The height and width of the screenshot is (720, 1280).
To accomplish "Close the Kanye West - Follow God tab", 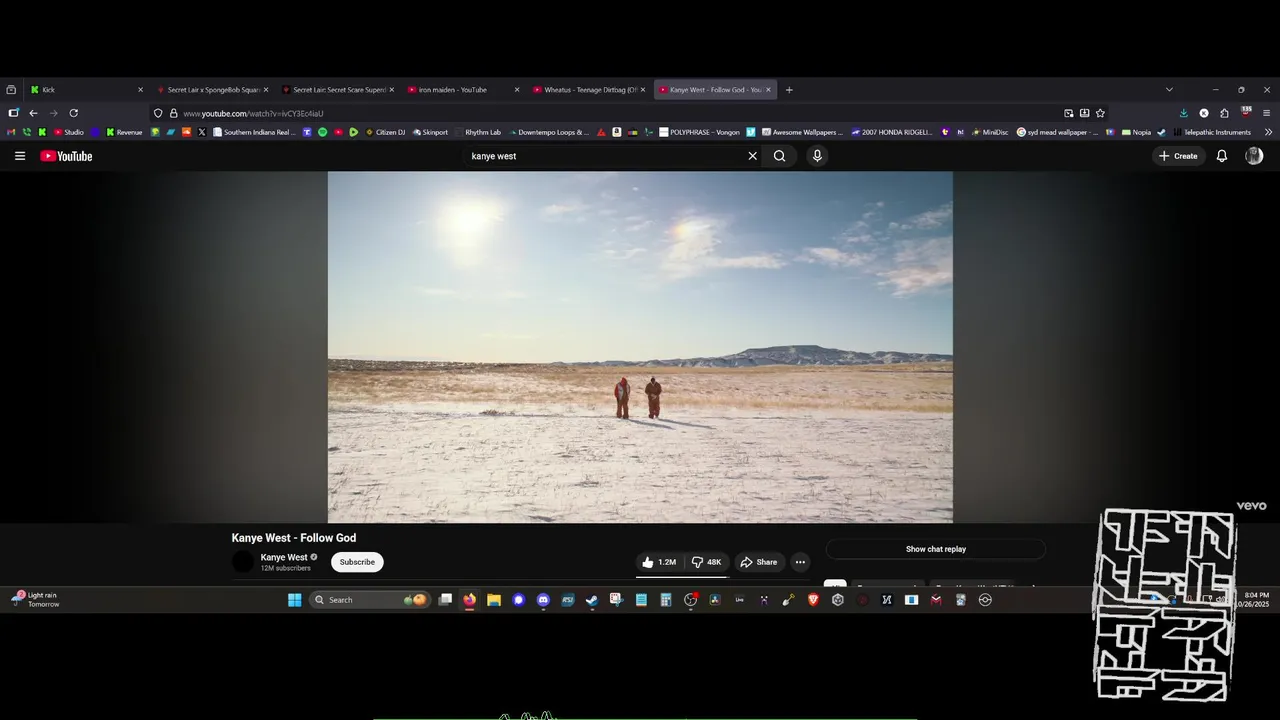I will click(x=769, y=90).
